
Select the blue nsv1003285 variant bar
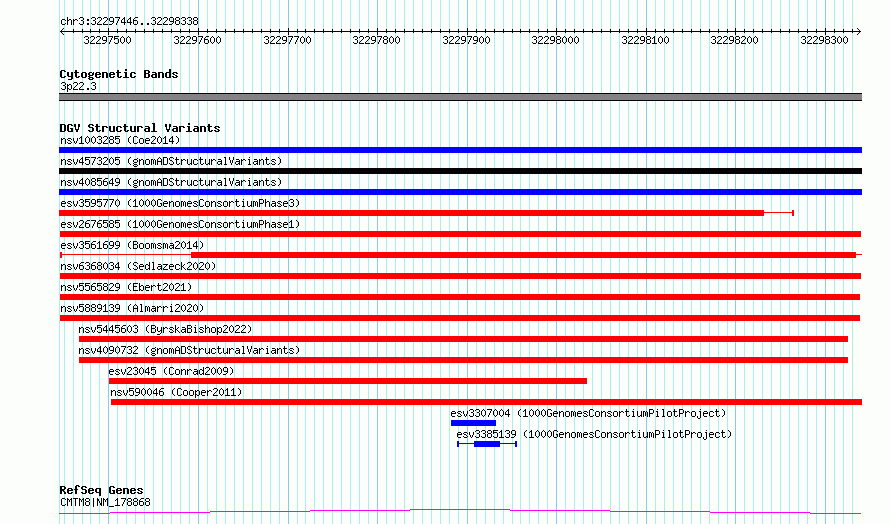460,150
